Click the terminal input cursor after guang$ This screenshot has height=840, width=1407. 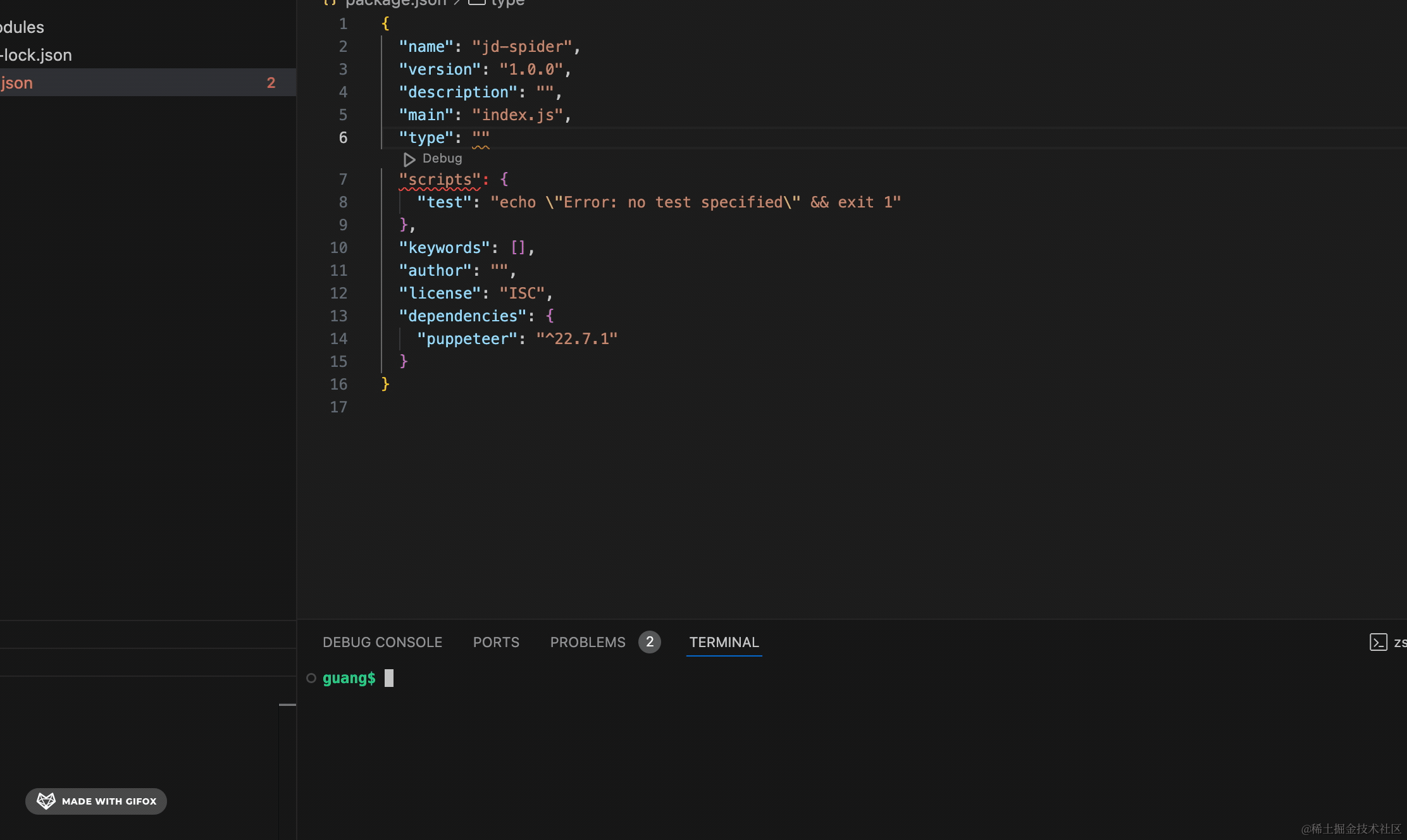pyautogui.click(x=389, y=678)
